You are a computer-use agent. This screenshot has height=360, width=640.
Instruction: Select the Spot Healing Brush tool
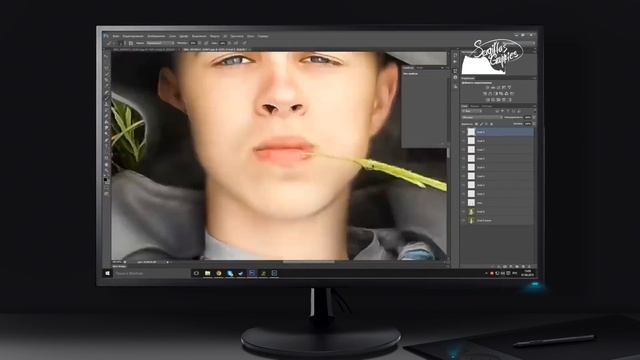tap(106, 92)
